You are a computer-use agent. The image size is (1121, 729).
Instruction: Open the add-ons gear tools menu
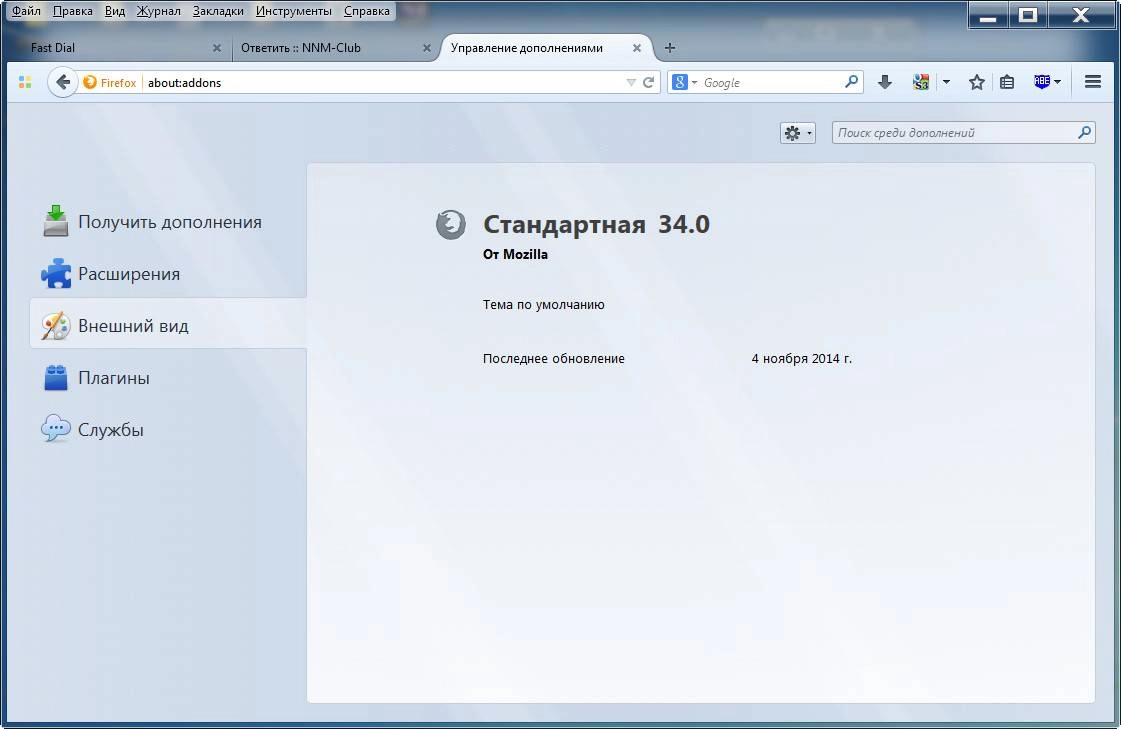coord(798,133)
